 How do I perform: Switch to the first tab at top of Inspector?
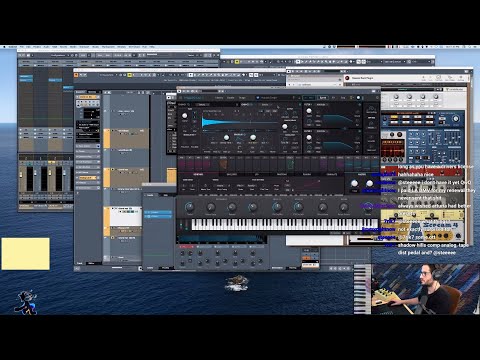tap(80, 92)
